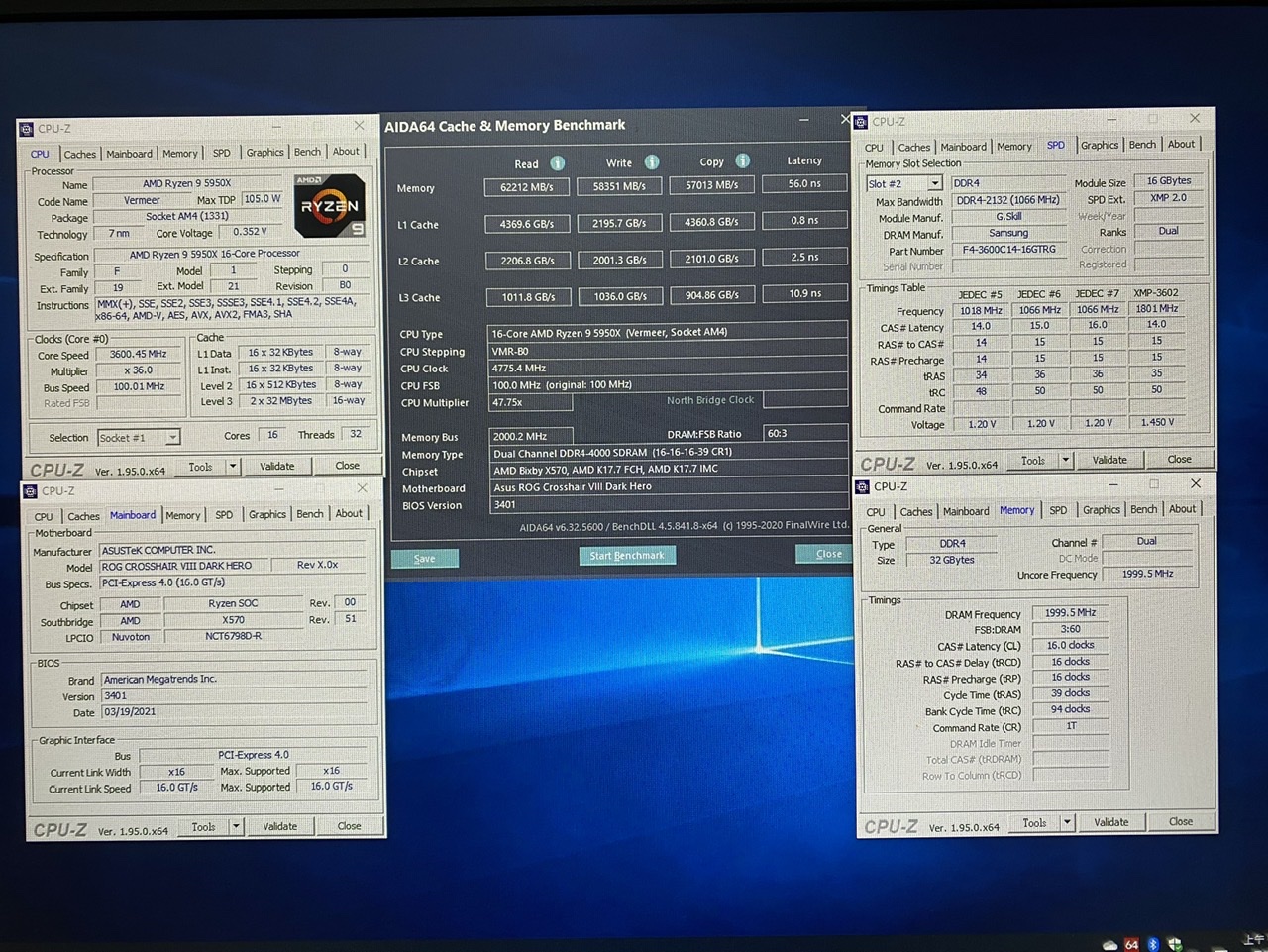Click the Write info icon in AIDA64
Screen dimensions: 1268x952
point(652,161)
